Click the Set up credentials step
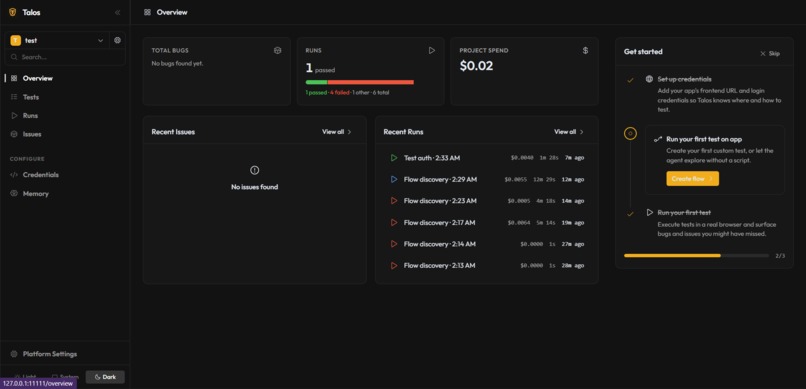This screenshot has height=389, width=806. [x=685, y=79]
